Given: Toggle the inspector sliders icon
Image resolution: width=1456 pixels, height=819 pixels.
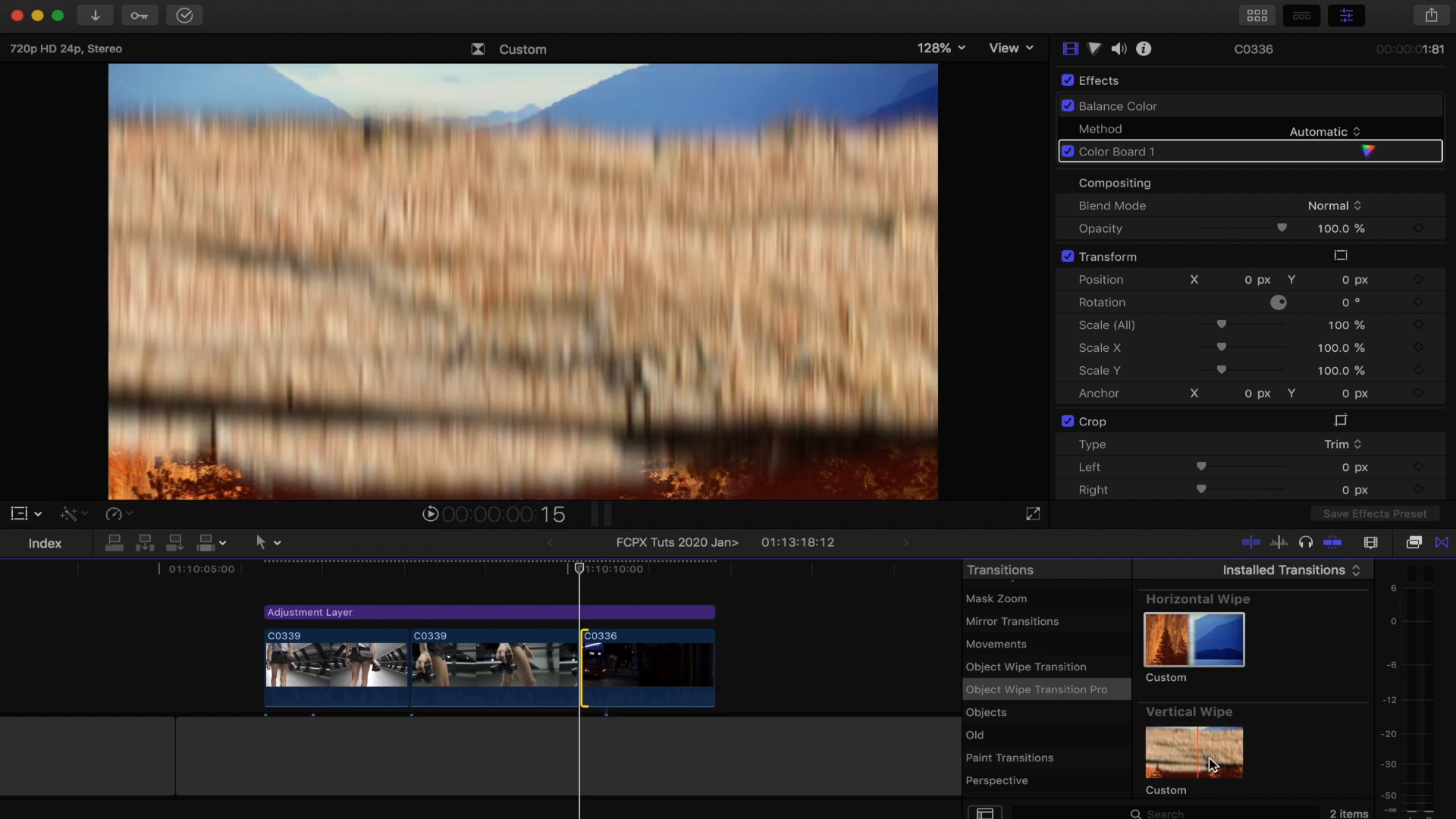Looking at the screenshot, I should [1347, 15].
